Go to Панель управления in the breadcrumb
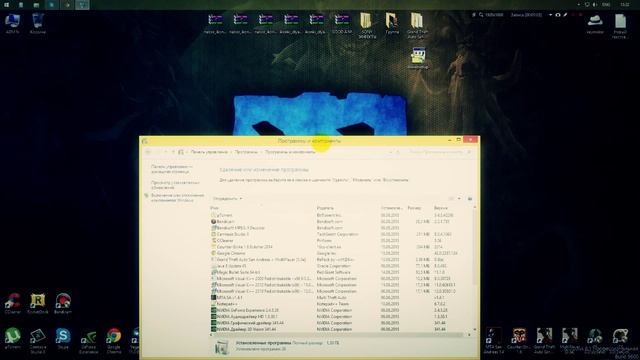The height and width of the screenshot is (360, 640). 209,152
